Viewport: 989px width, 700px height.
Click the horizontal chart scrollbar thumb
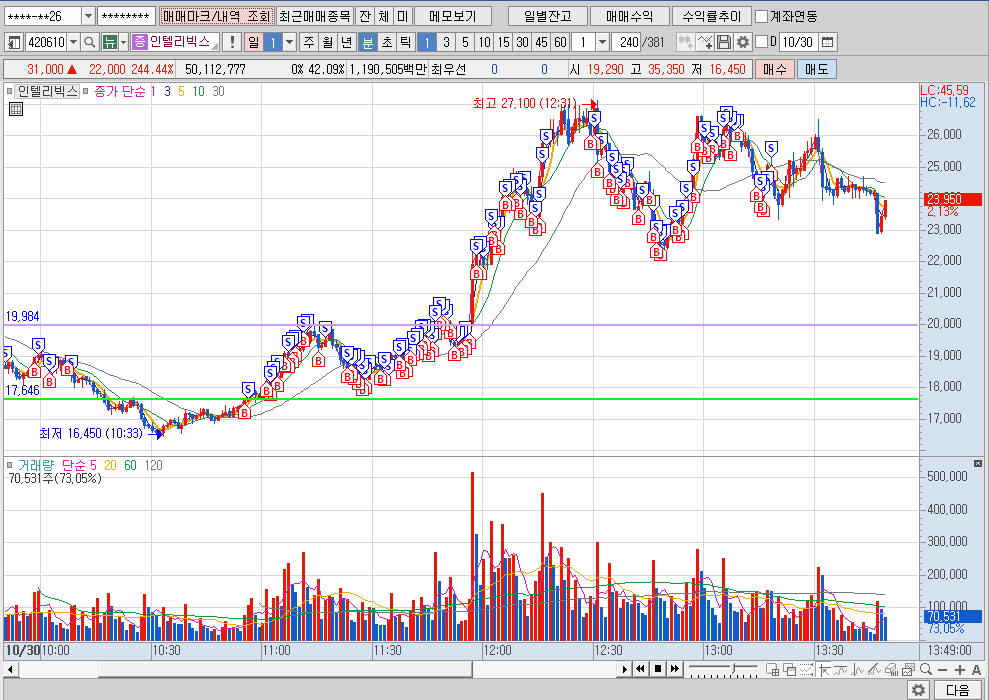[x=285, y=668]
